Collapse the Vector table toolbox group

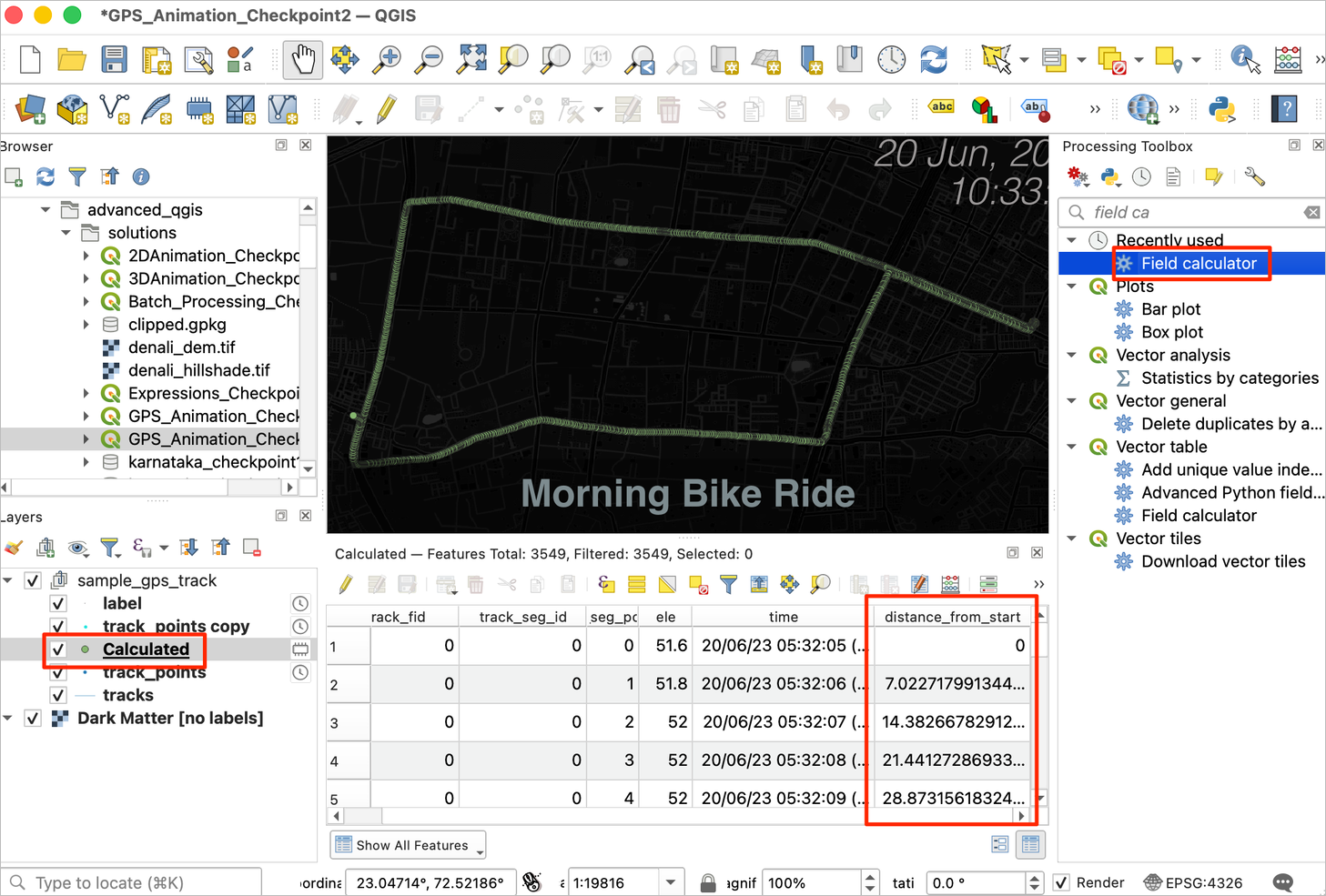click(1072, 447)
